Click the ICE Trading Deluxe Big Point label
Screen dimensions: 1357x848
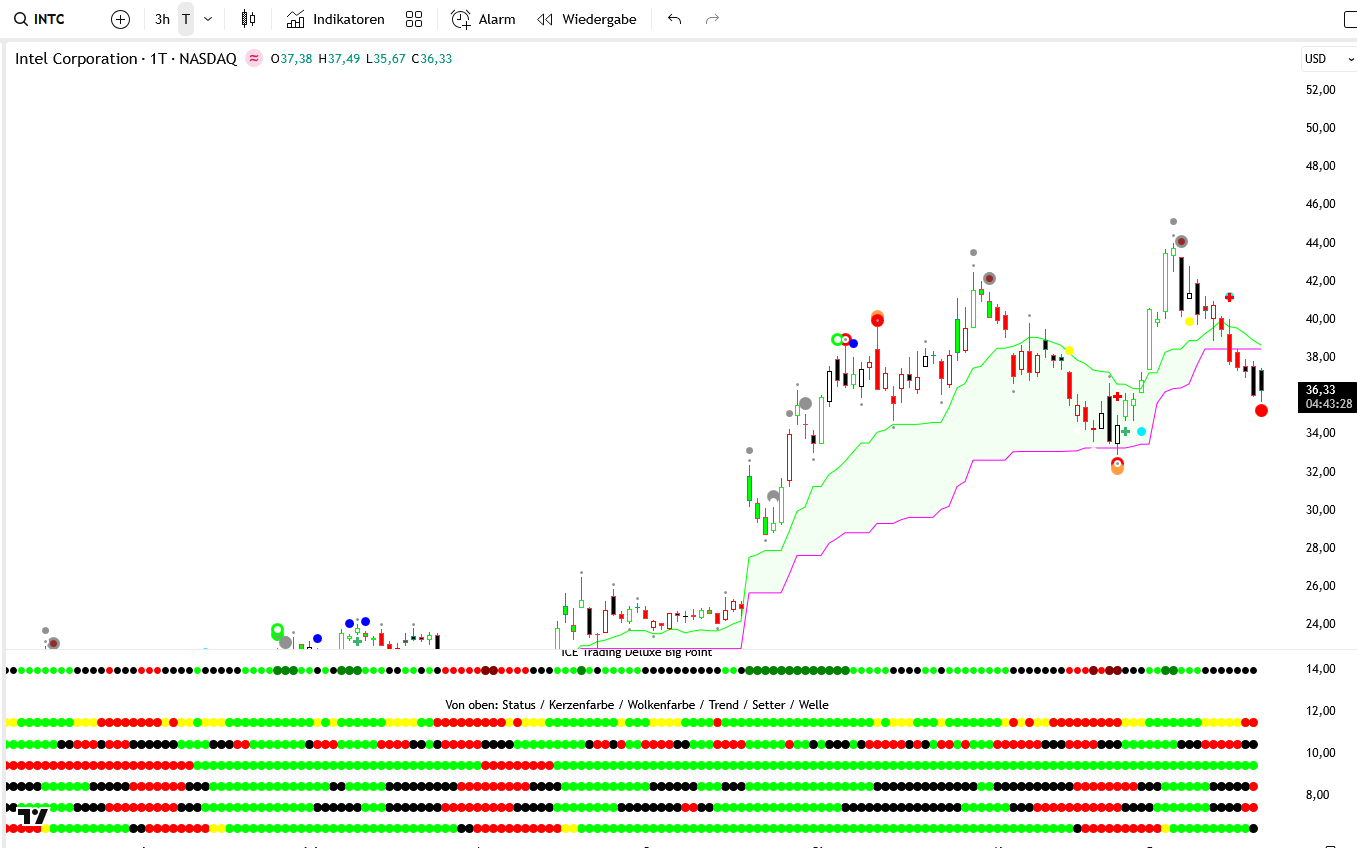tap(637, 652)
